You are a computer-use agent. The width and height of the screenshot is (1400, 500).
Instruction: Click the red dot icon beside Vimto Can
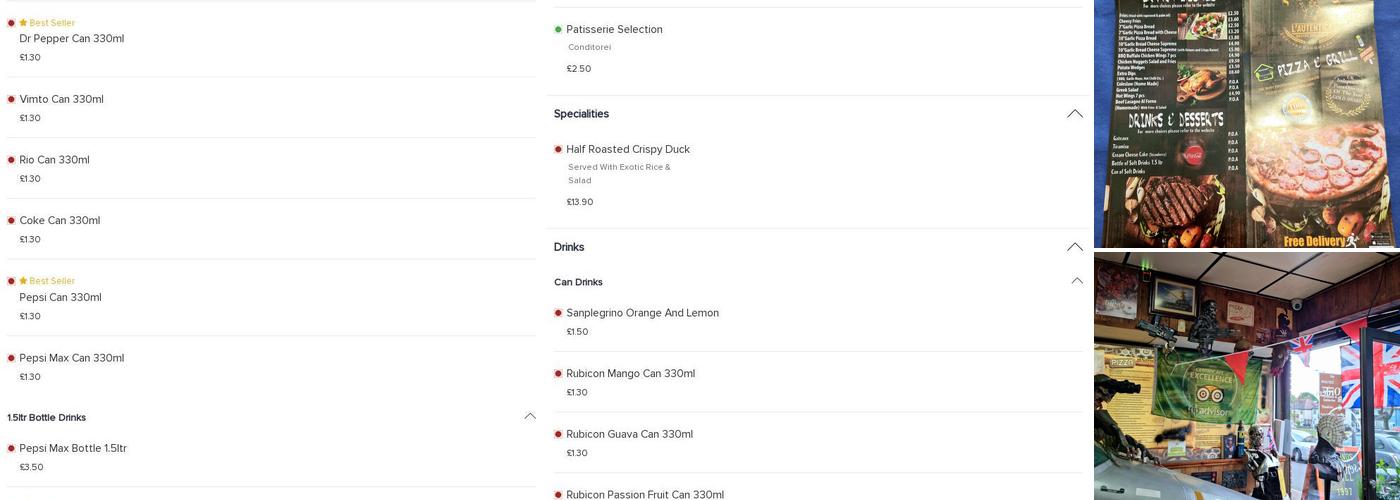point(11,99)
